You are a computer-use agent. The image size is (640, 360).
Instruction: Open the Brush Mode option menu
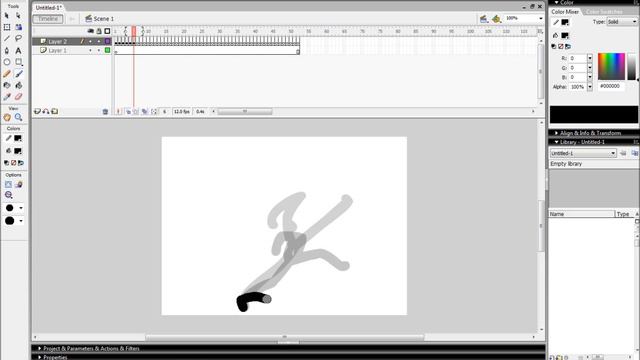(x=8, y=195)
